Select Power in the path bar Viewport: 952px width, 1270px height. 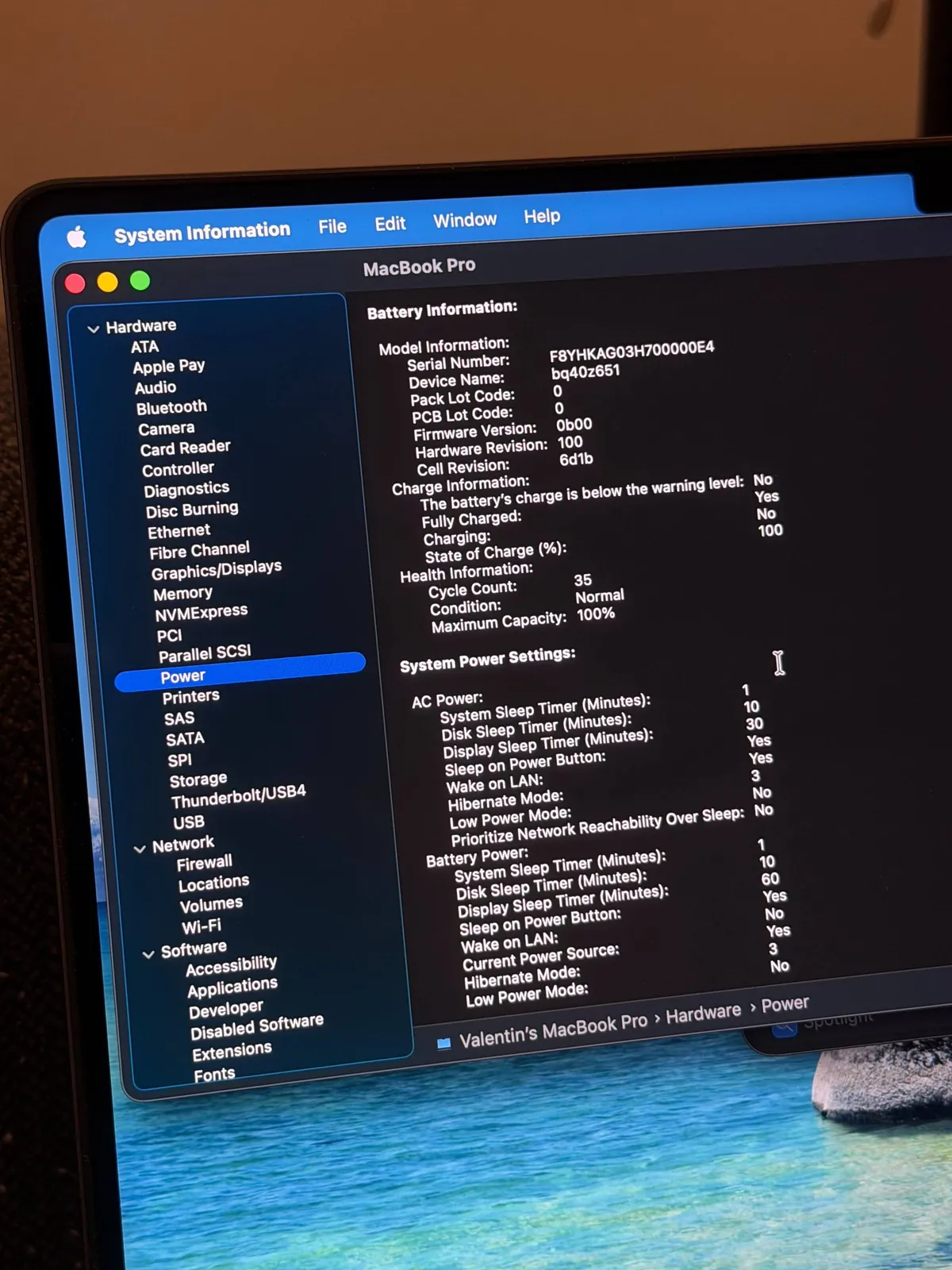point(785,1004)
